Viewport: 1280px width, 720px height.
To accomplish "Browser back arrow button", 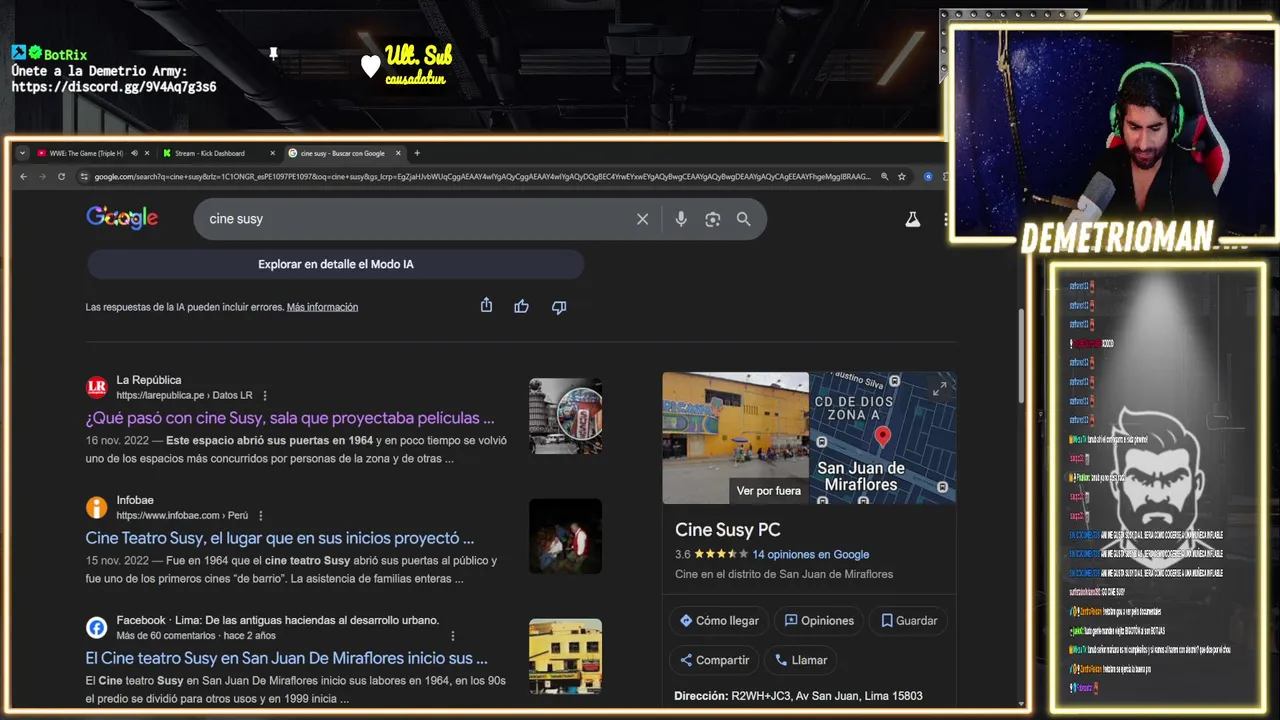I will pos(24,177).
